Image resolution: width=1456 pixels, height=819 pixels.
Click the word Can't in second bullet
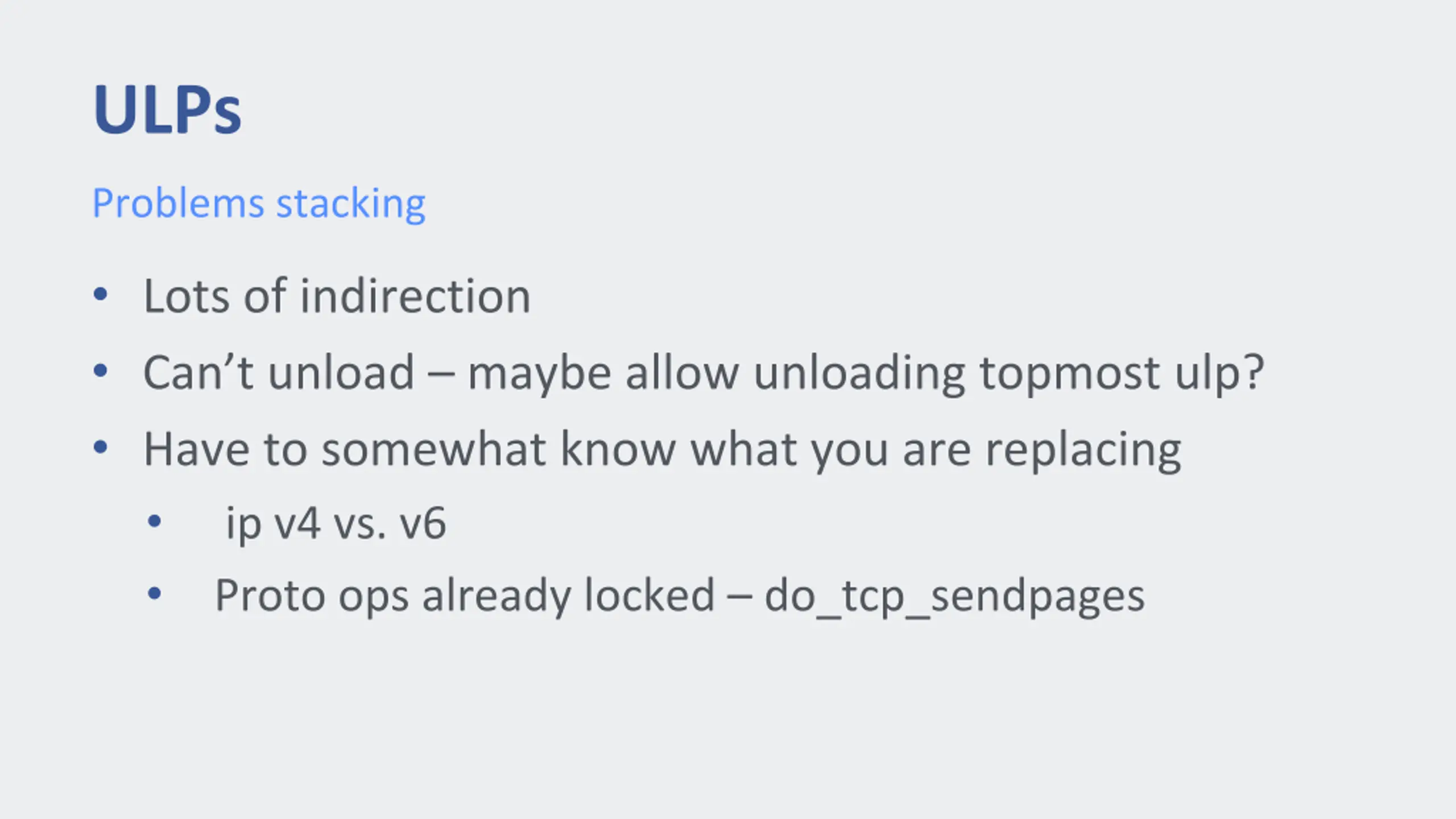(198, 373)
